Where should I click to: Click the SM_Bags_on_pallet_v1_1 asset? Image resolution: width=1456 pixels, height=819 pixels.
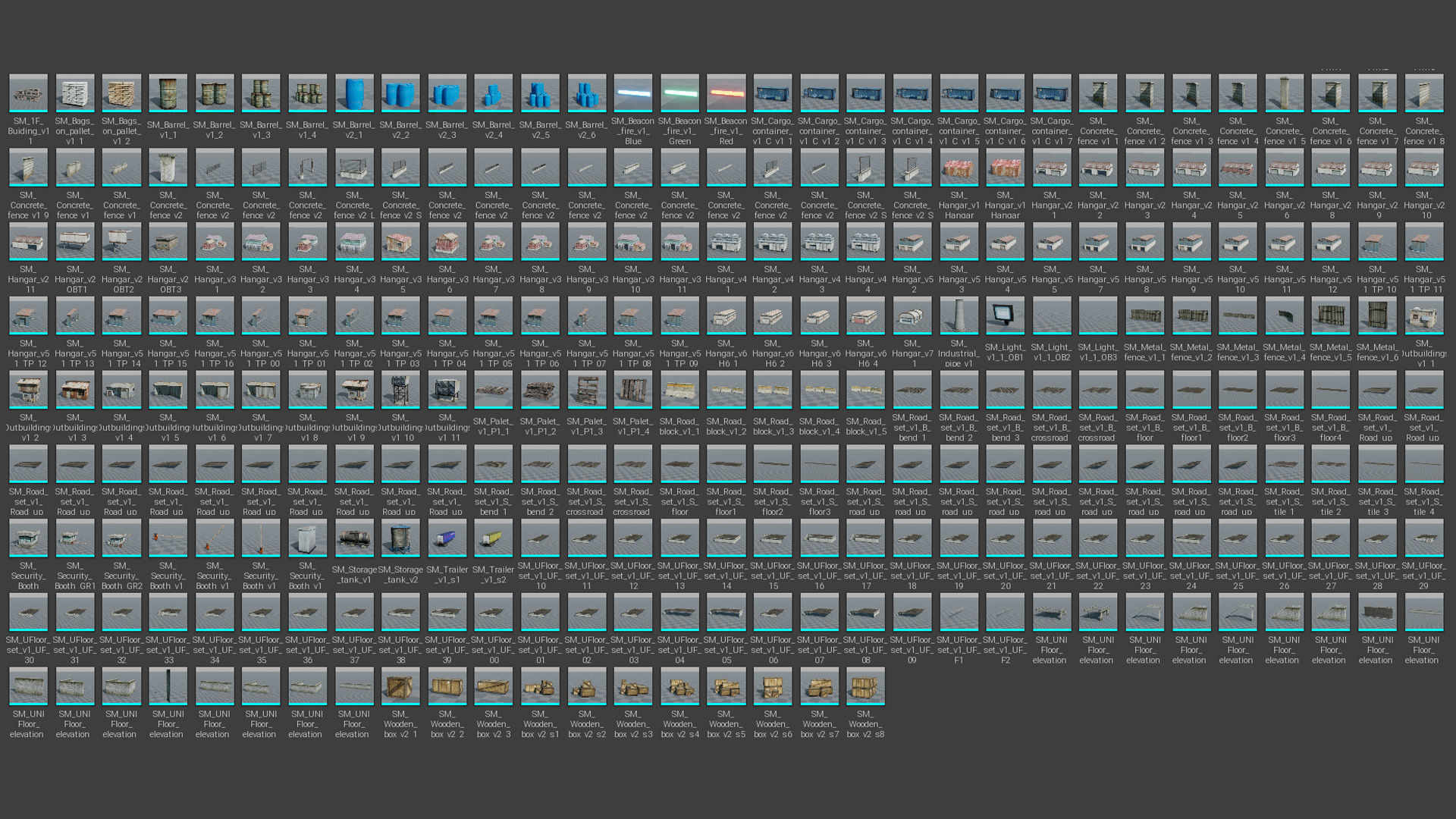click(74, 93)
